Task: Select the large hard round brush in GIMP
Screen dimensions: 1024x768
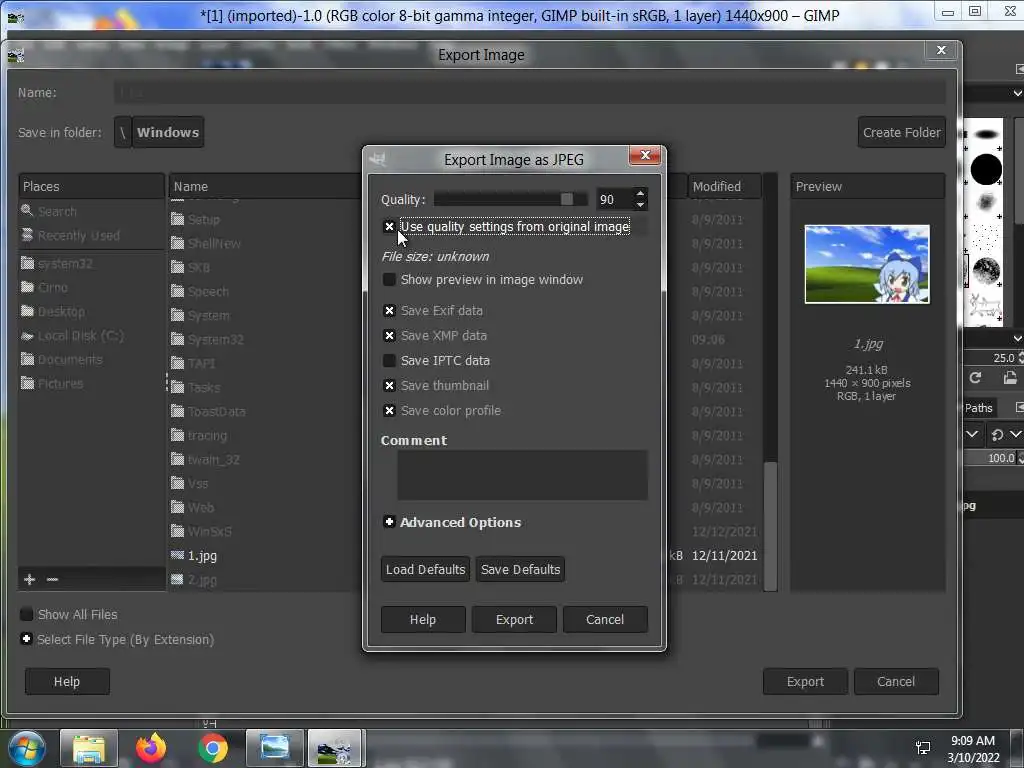Action: [x=985, y=170]
